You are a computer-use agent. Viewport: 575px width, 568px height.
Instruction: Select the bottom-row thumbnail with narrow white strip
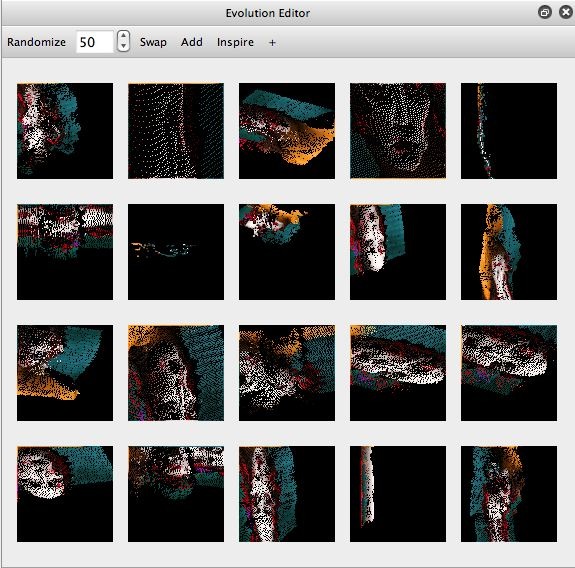tap(398, 494)
